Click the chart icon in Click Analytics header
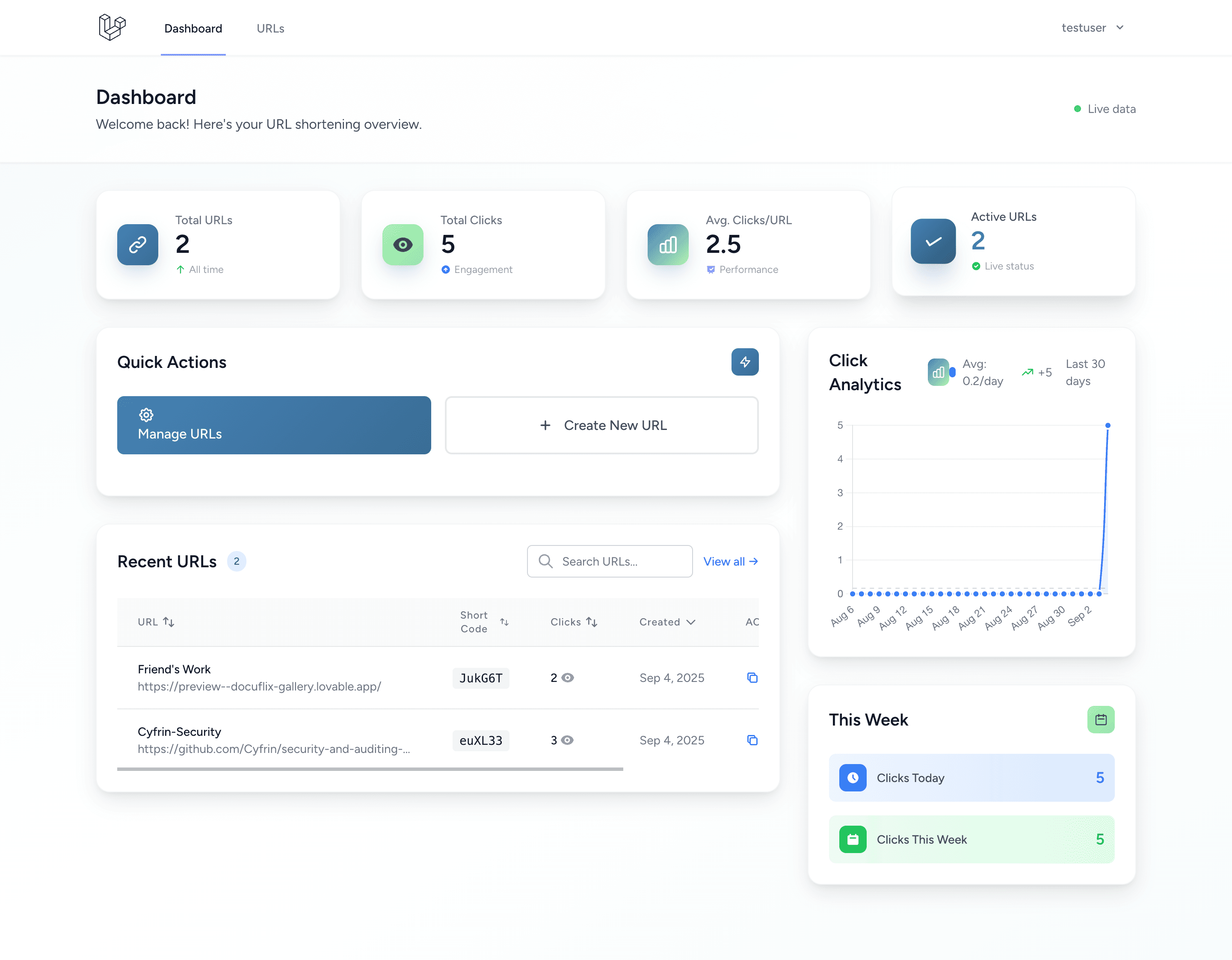The width and height of the screenshot is (1232, 960). tap(939, 372)
